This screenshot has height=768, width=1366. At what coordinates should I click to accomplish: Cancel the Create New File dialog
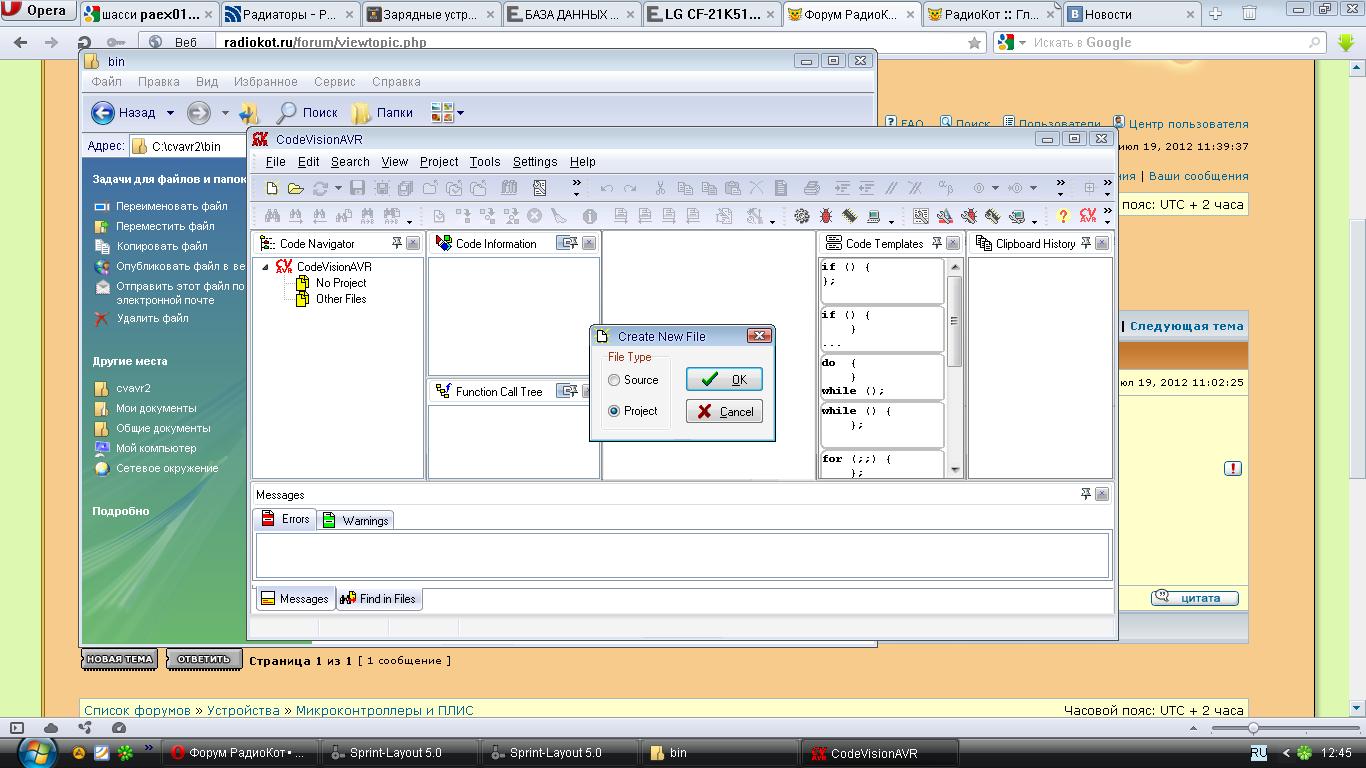pos(724,411)
